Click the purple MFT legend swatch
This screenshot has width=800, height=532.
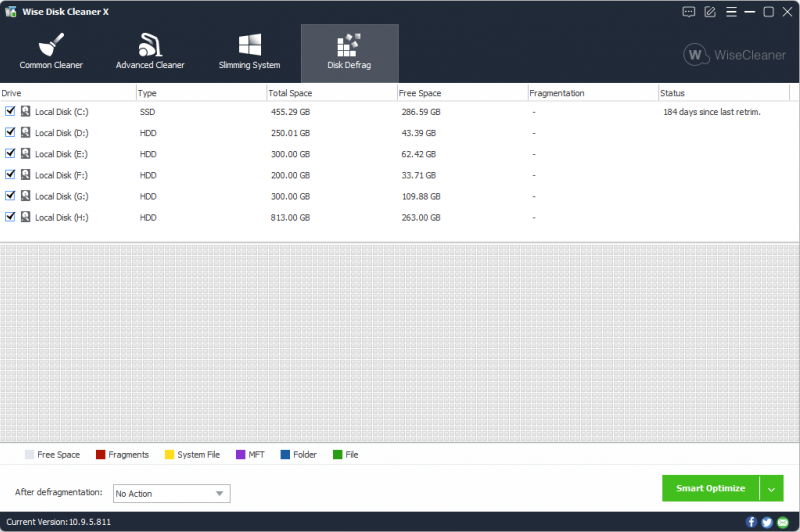[x=241, y=454]
